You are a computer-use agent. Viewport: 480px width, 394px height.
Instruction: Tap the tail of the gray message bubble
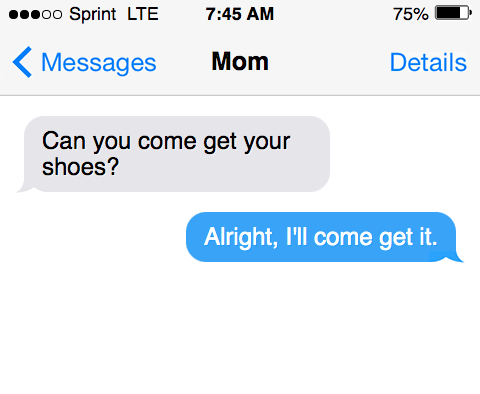tap(24, 188)
